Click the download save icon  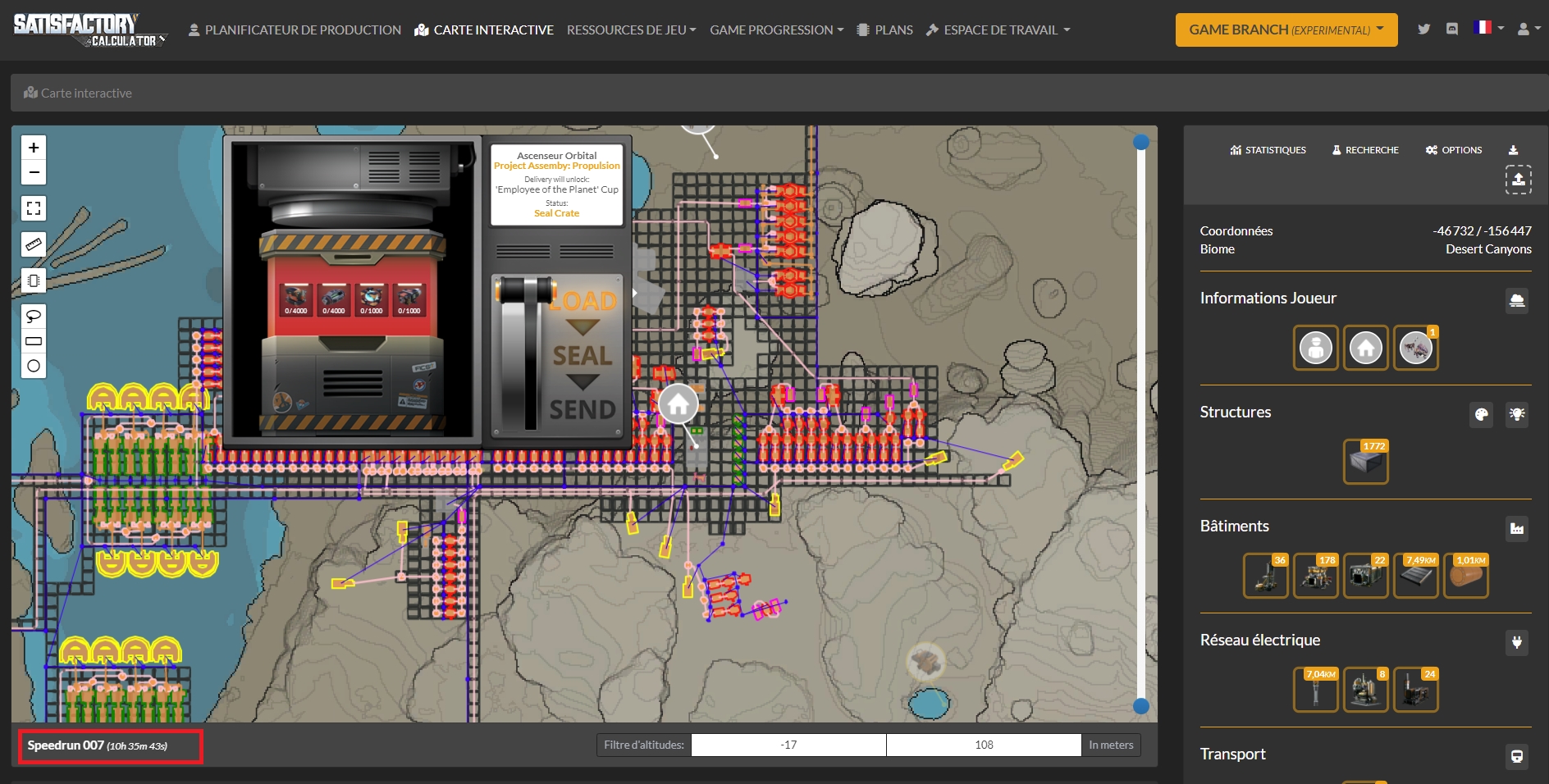(1513, 150)
